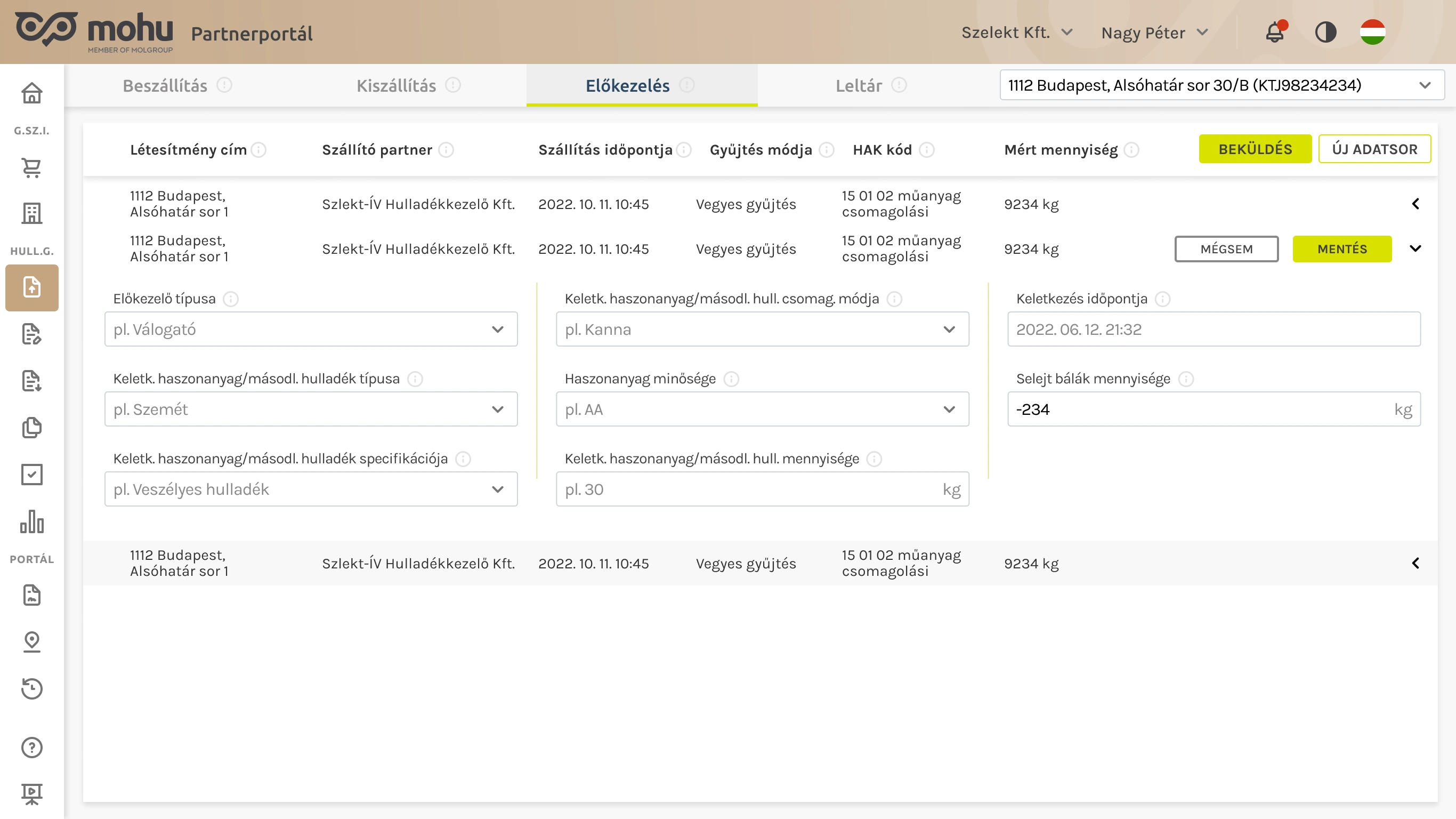Click the BEKÜLDÉS button
1456x819 pixels.
point(1255,149)
